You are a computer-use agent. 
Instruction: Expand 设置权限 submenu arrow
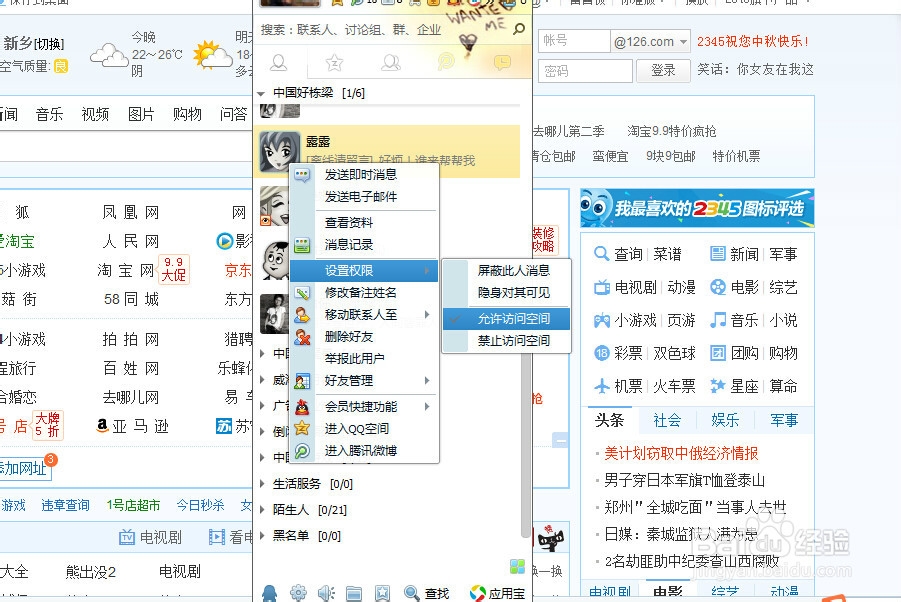[x=427, y=271]
